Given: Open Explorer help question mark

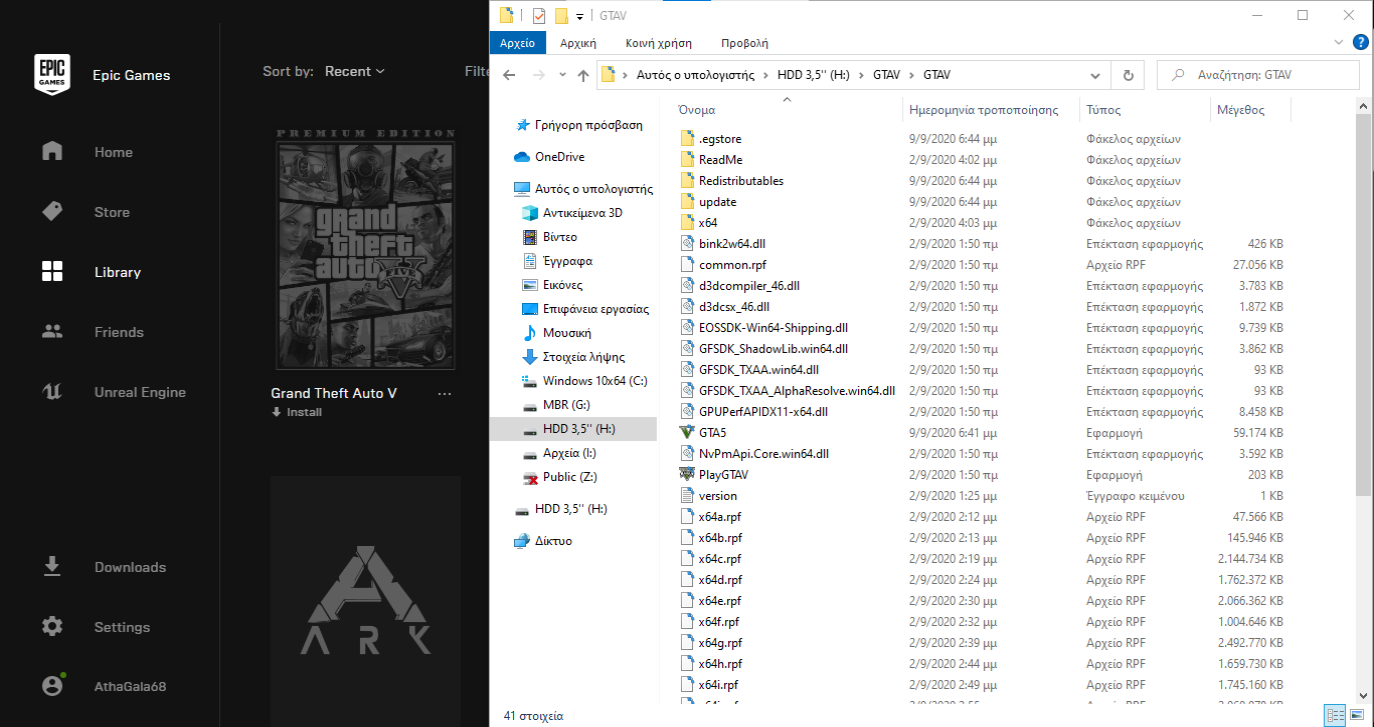Looking at the screenshot, I should [x=1360, y=43].
